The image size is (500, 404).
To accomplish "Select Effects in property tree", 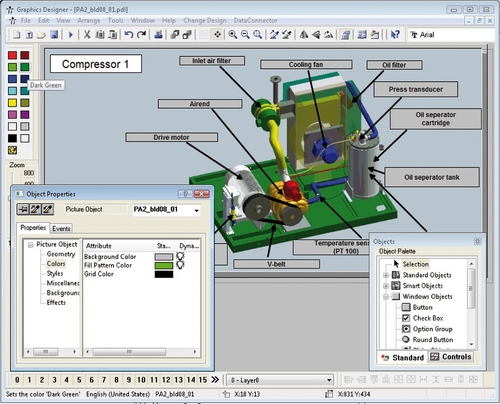I will click(56, 302).
